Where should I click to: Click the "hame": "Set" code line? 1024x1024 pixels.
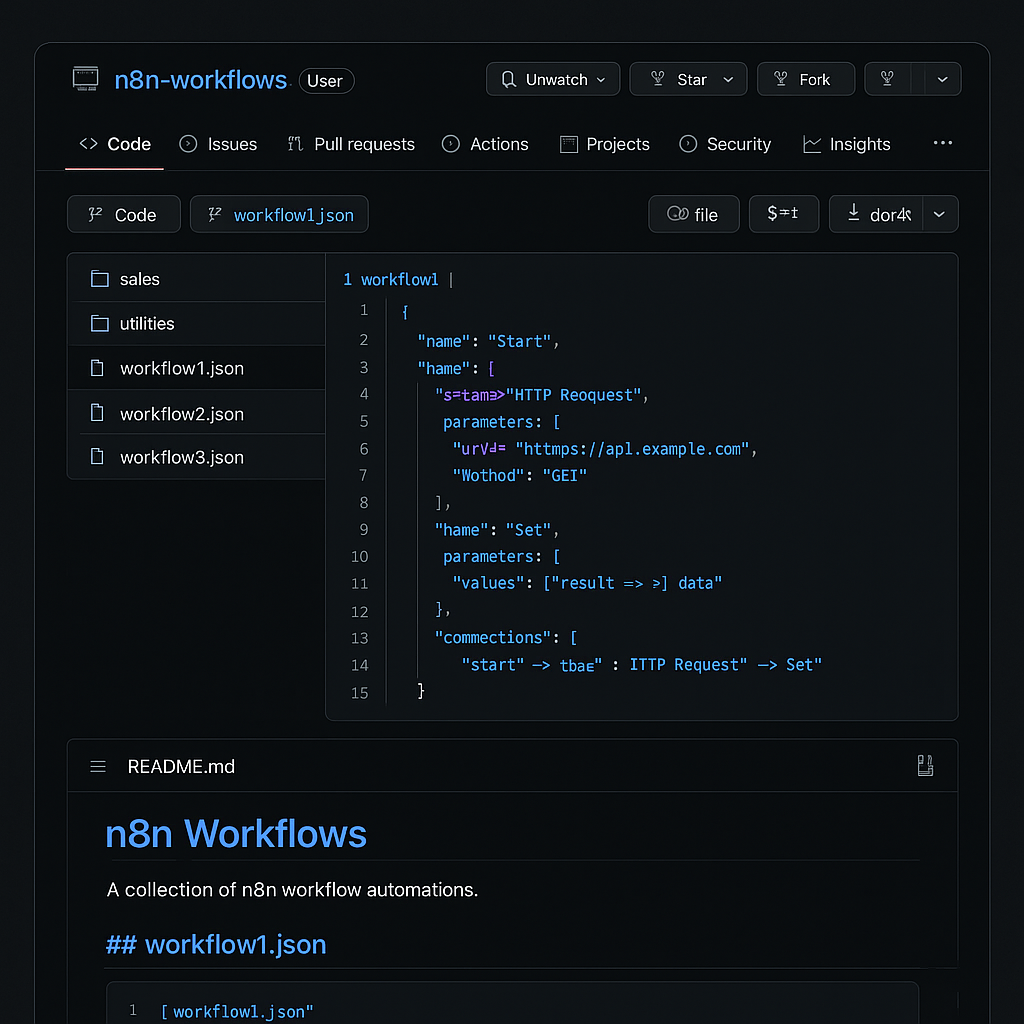(497, 530)
